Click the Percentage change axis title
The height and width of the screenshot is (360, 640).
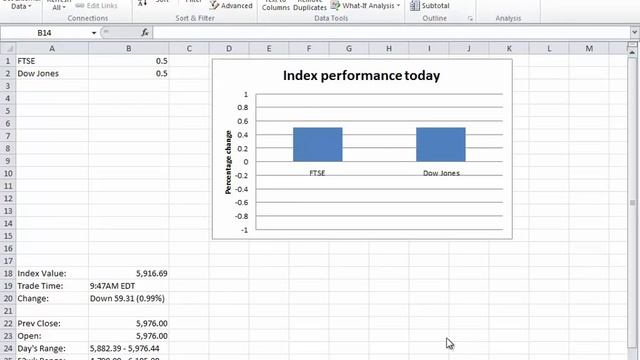[x=228, y=162]
